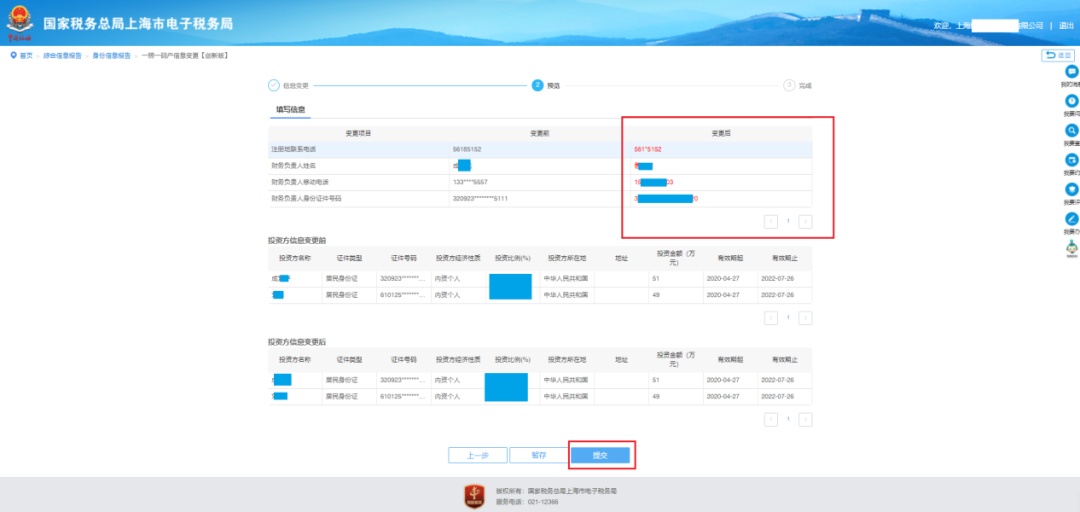Screen dimensions: 1080x512
Task: Go back with the 上一步 button
Action: pos(477,455)
